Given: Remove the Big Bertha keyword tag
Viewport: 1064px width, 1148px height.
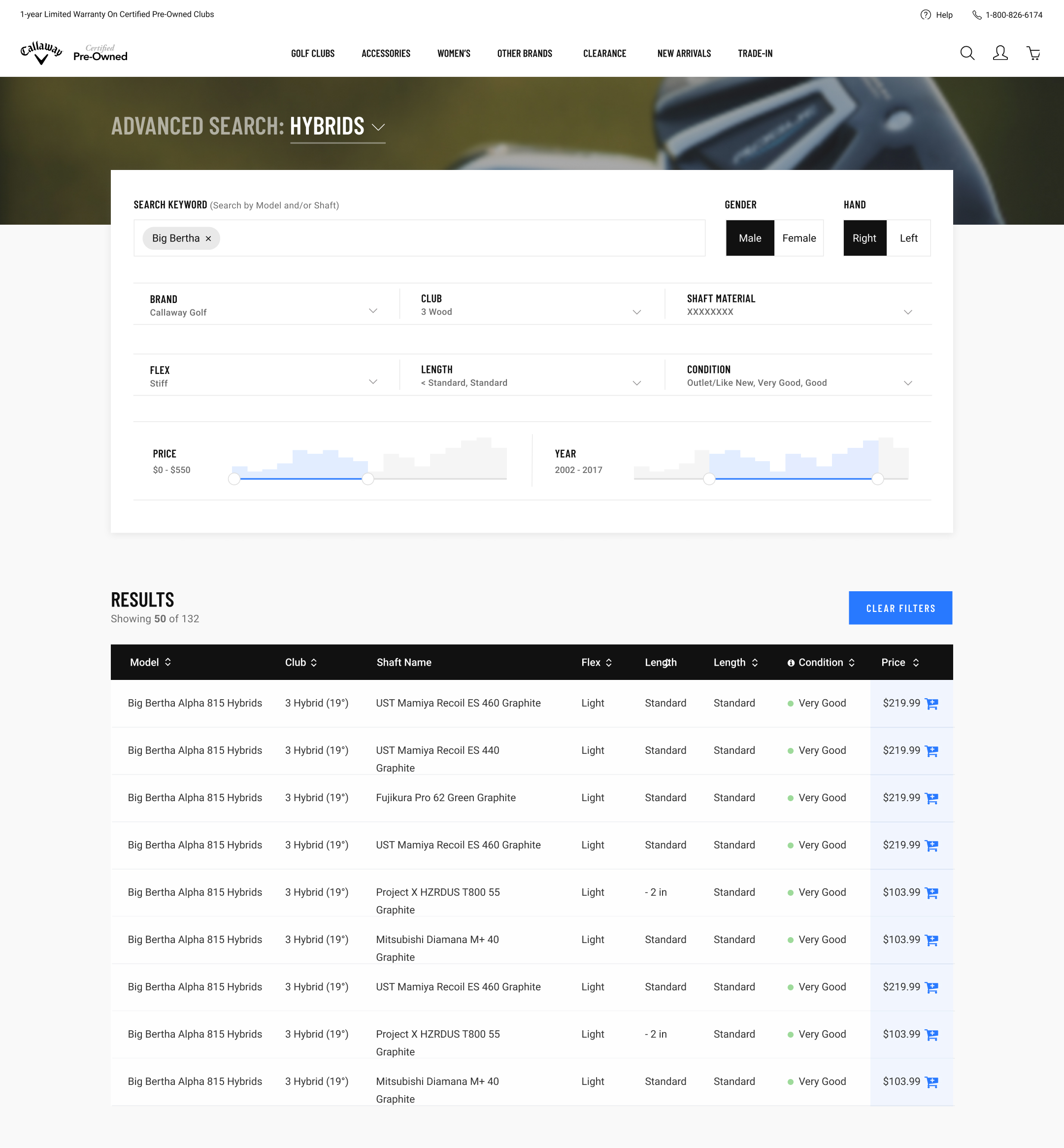Looking at the screenshot, I should [208, 238].
